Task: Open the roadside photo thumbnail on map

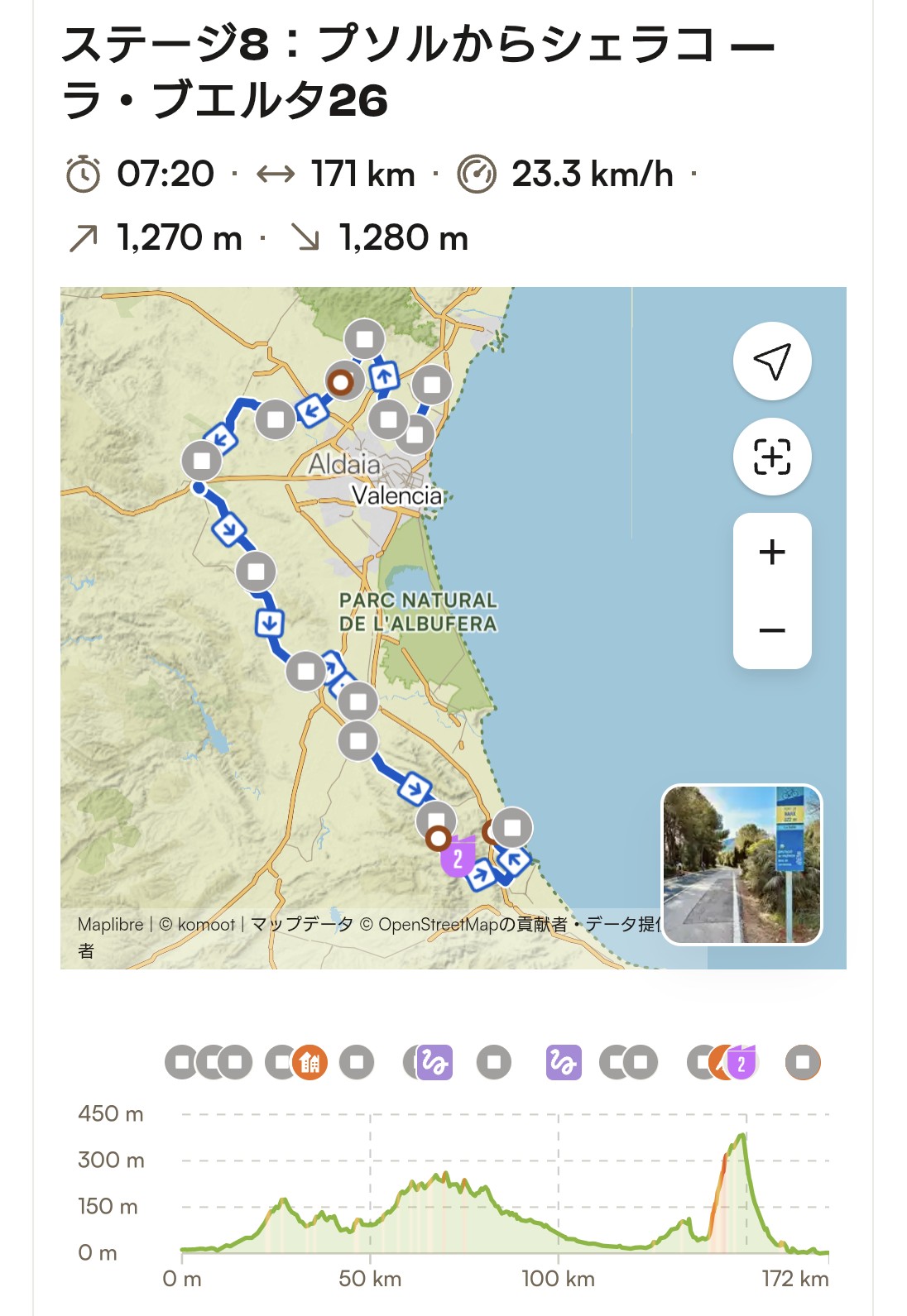Action: [x=742, y=864]
